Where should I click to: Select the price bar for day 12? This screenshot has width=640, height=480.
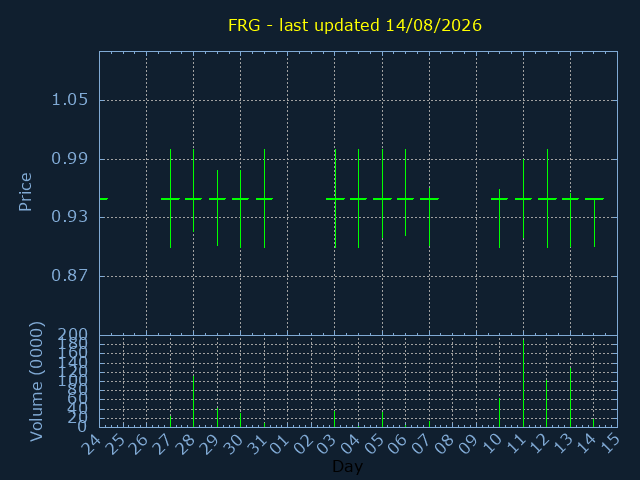[547, 198]
